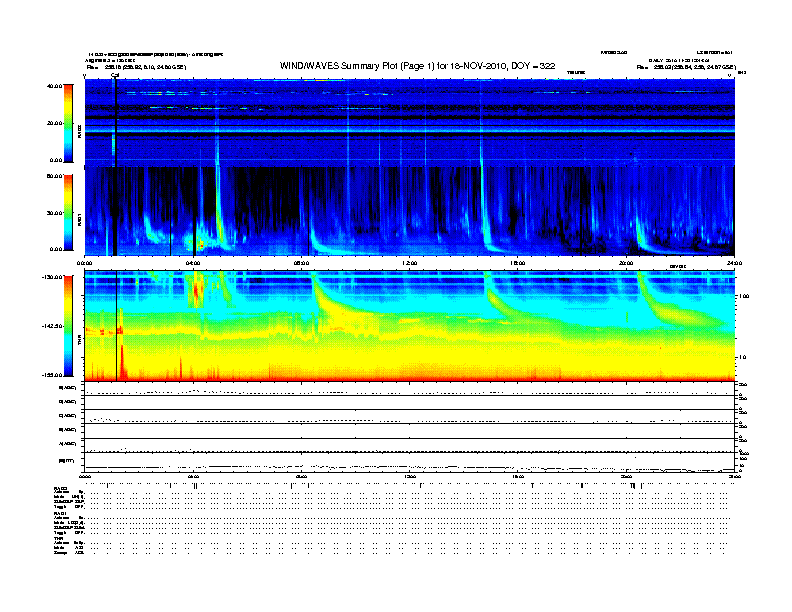Click the bright cyan horizontal band in RAD2 panel

point(410,130)
